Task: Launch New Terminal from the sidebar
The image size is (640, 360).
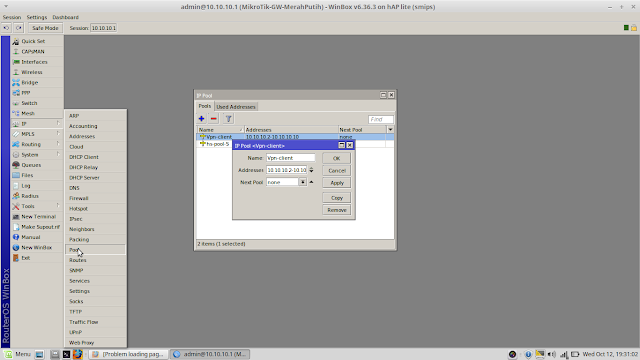Action: [37, 217]
